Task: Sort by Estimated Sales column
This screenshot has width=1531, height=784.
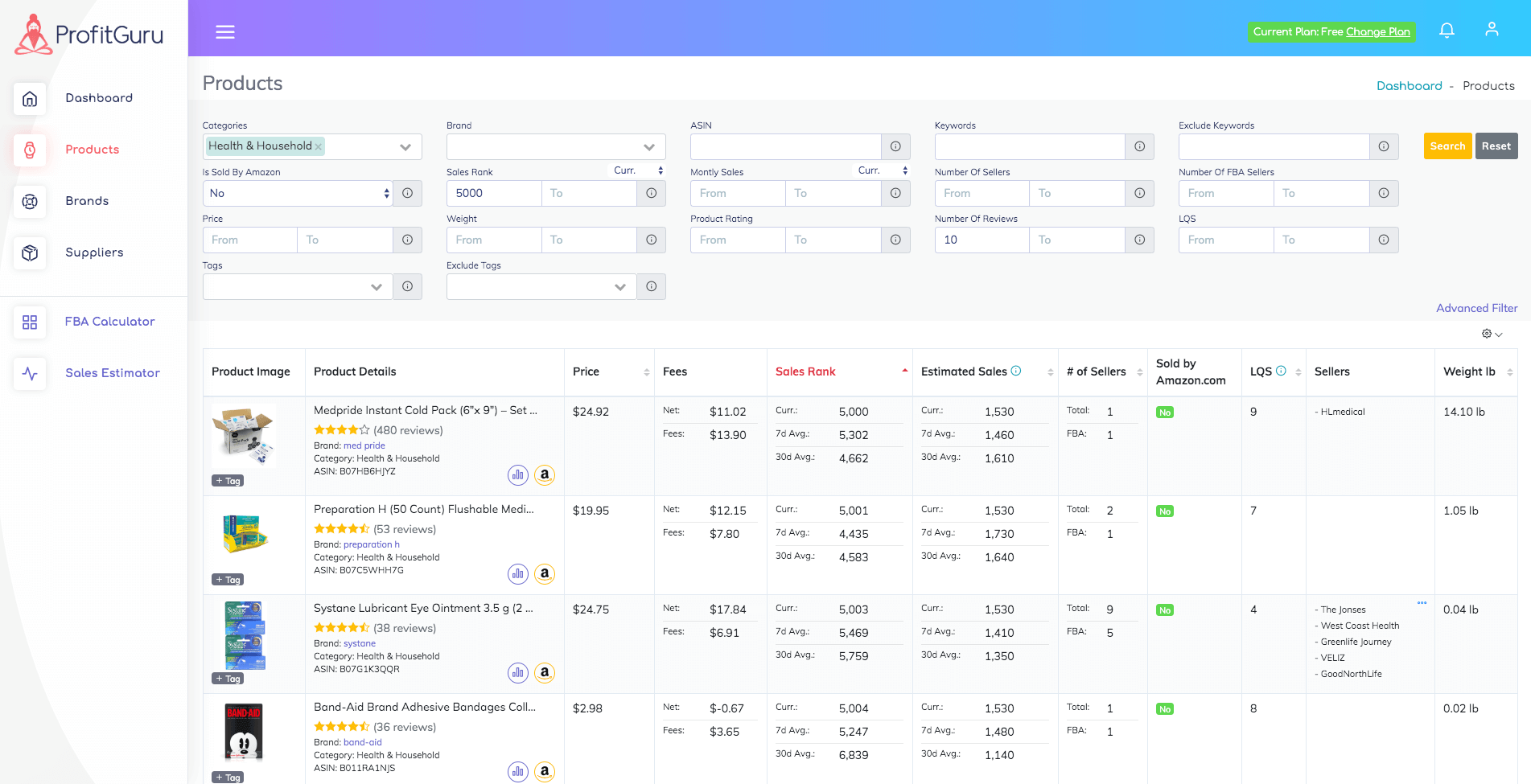Action: [x=1050, y=372]
